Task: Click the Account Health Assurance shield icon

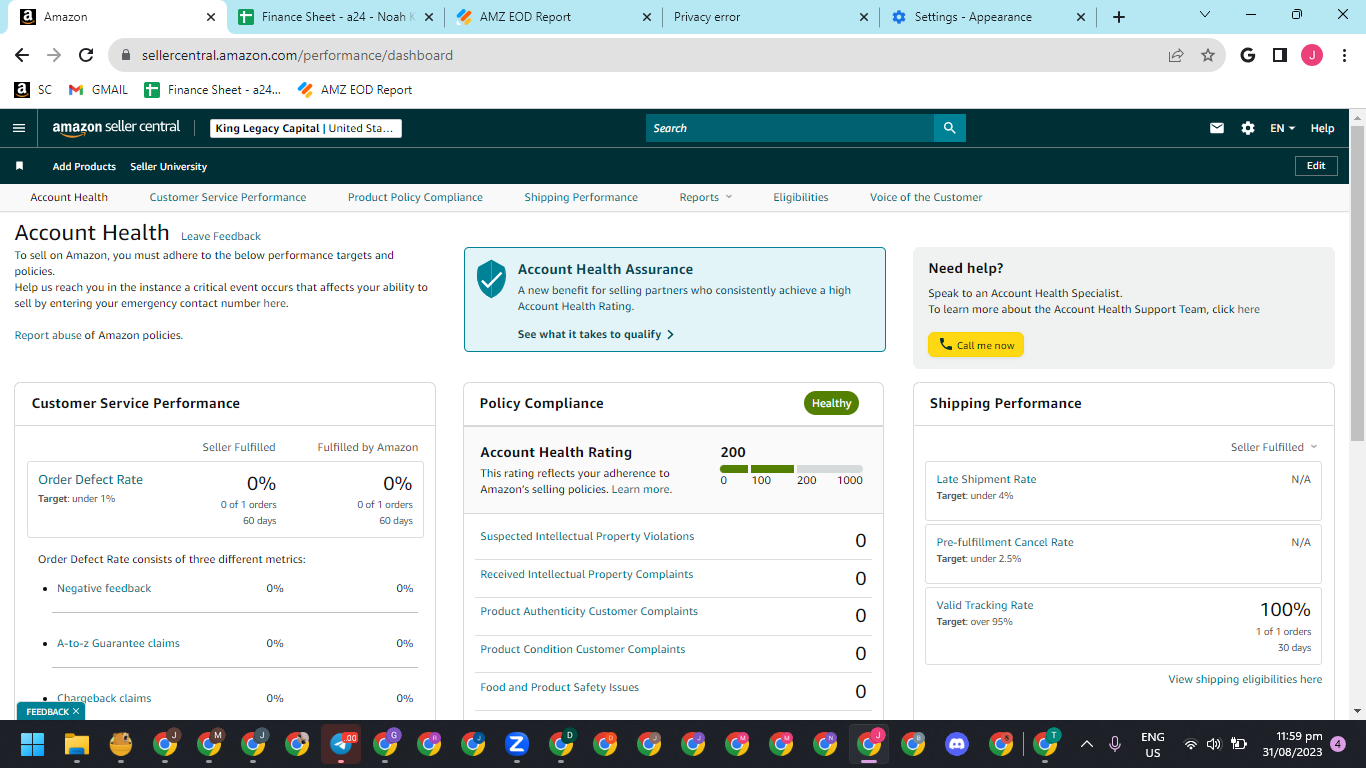Action: coord(491,279)
